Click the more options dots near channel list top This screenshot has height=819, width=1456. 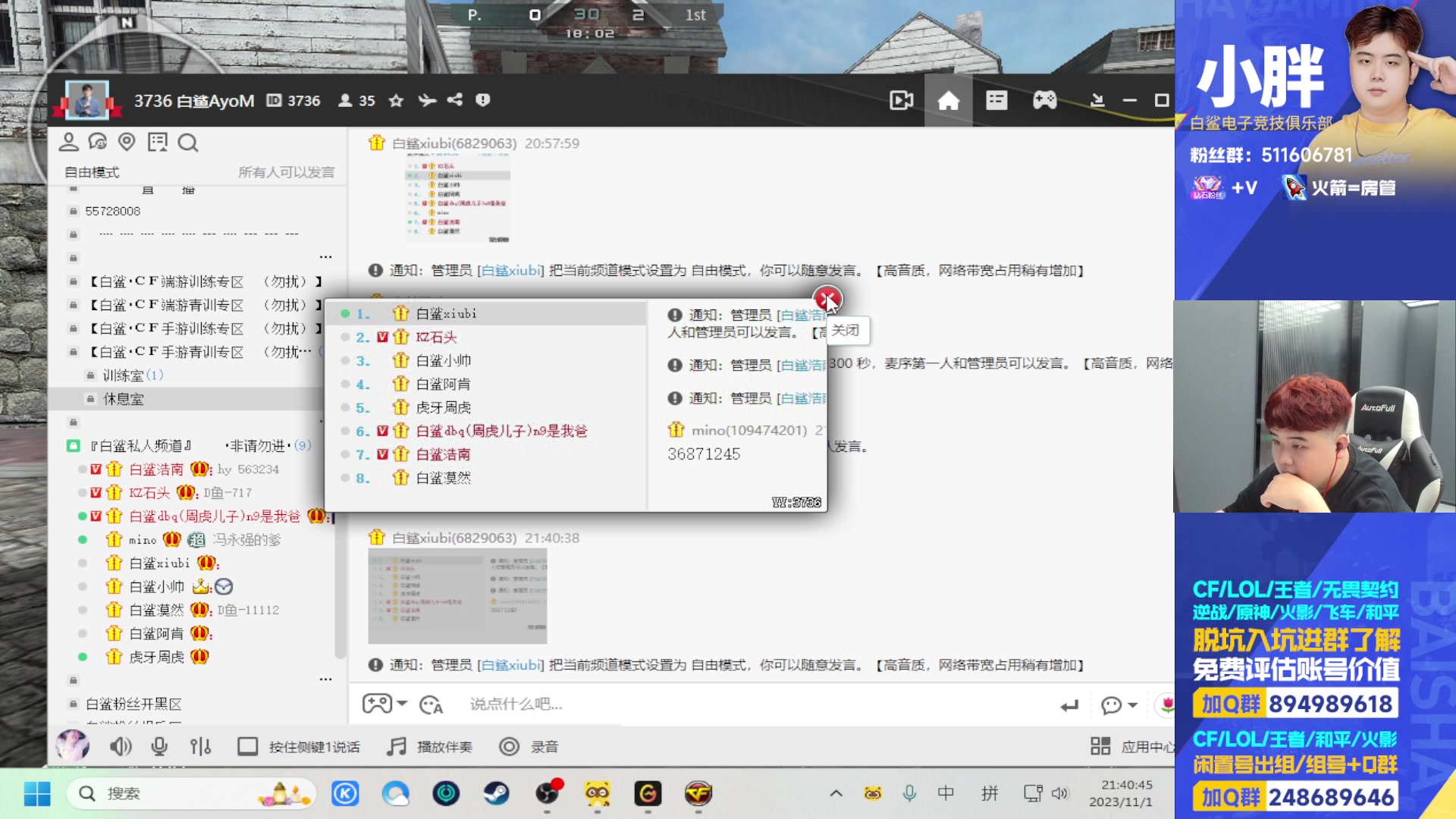pos(325,256)
